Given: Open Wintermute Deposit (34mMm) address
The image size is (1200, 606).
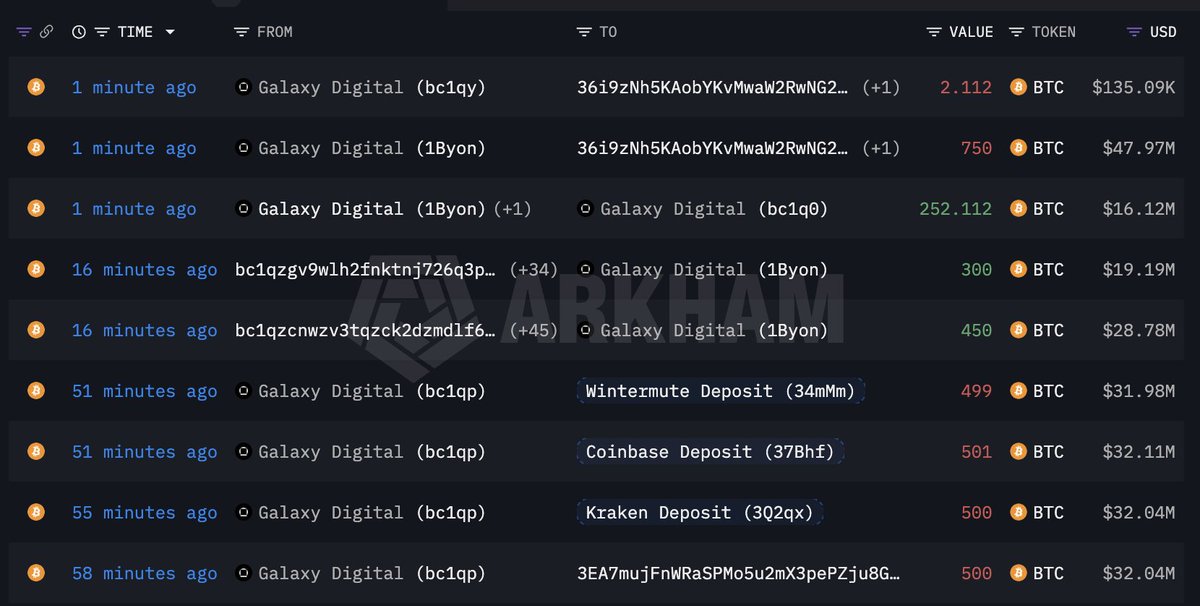Looking at the screenshot, I should (x=721, y=391).
